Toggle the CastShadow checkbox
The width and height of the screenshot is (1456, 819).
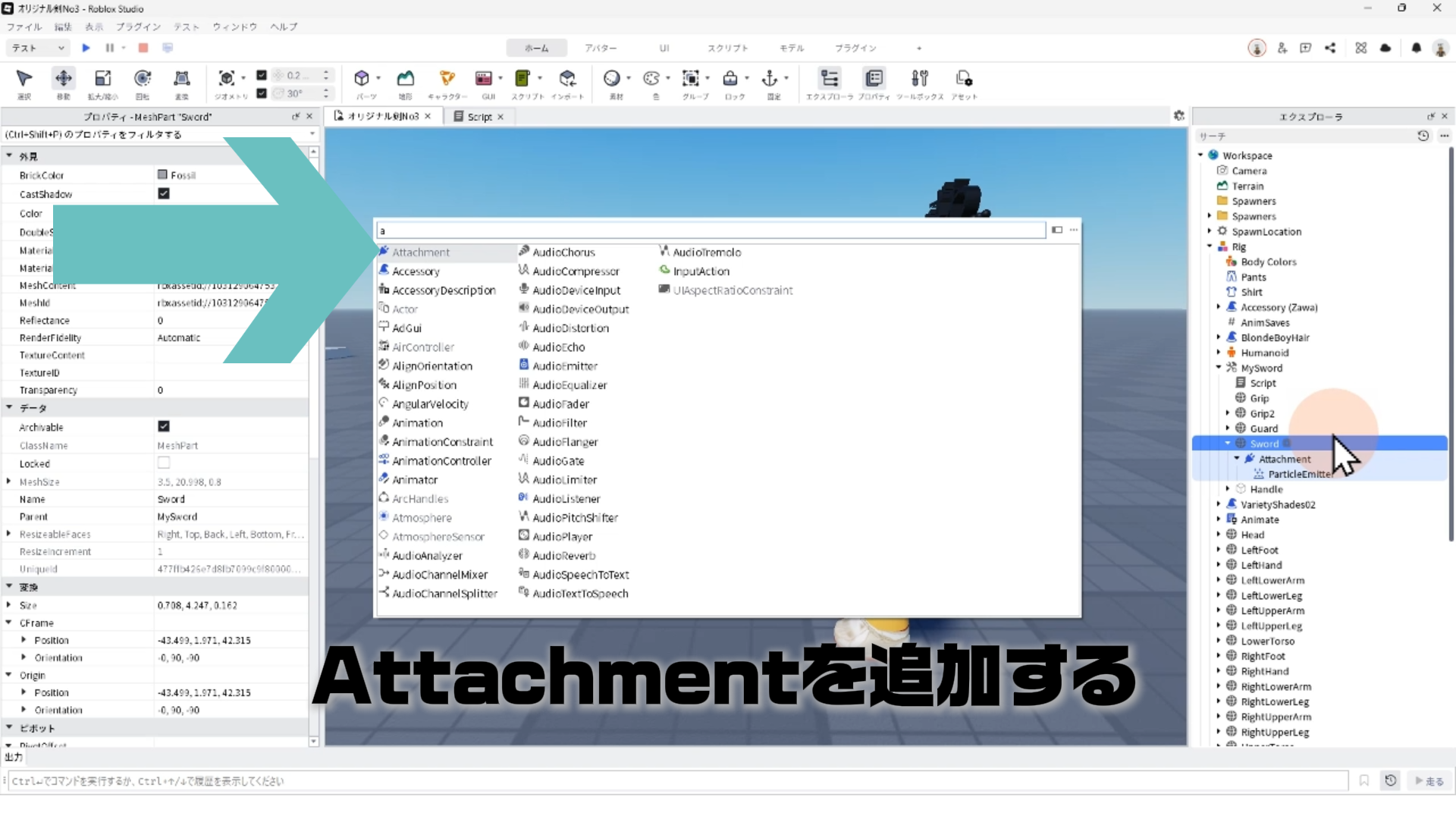(163, 194)
